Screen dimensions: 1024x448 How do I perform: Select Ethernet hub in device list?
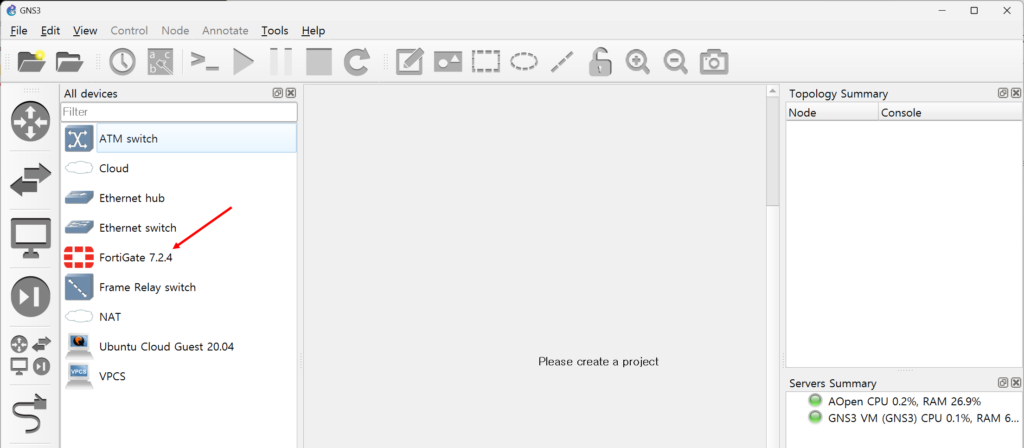179,198
